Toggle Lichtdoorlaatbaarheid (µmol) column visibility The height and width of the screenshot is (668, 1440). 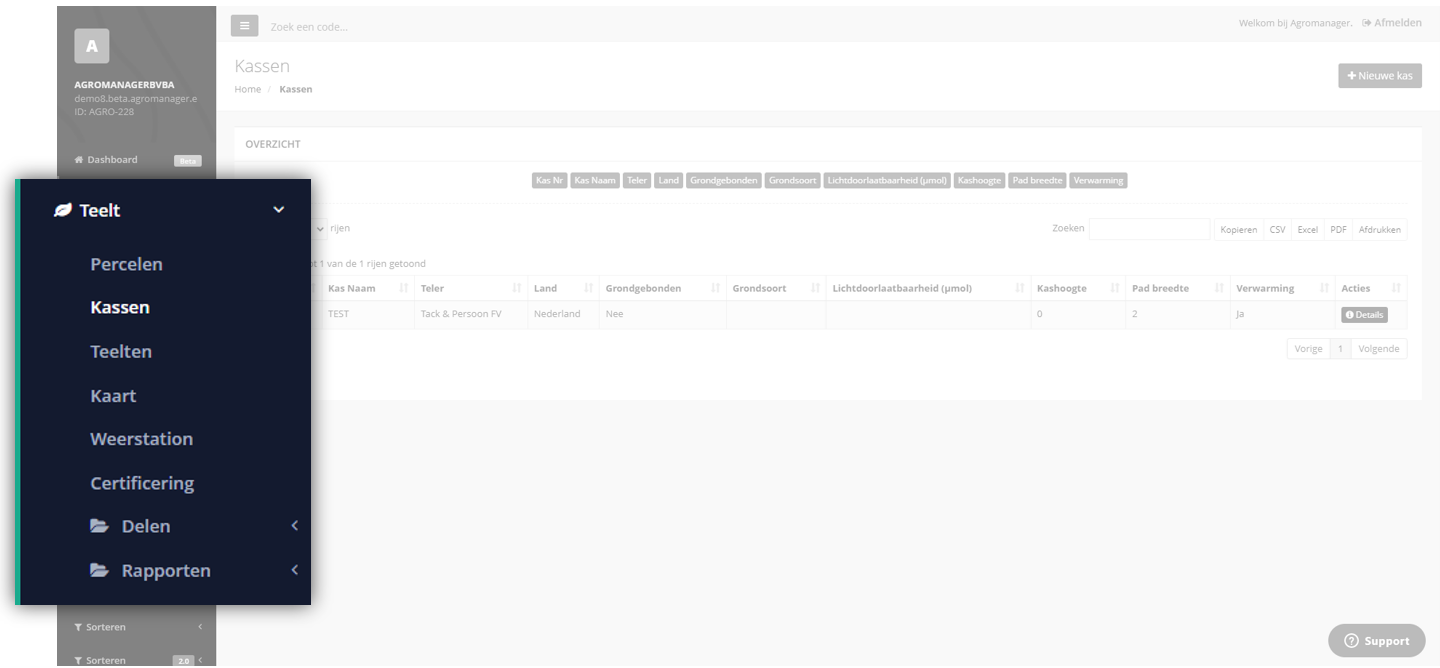(x=887, y=181)
